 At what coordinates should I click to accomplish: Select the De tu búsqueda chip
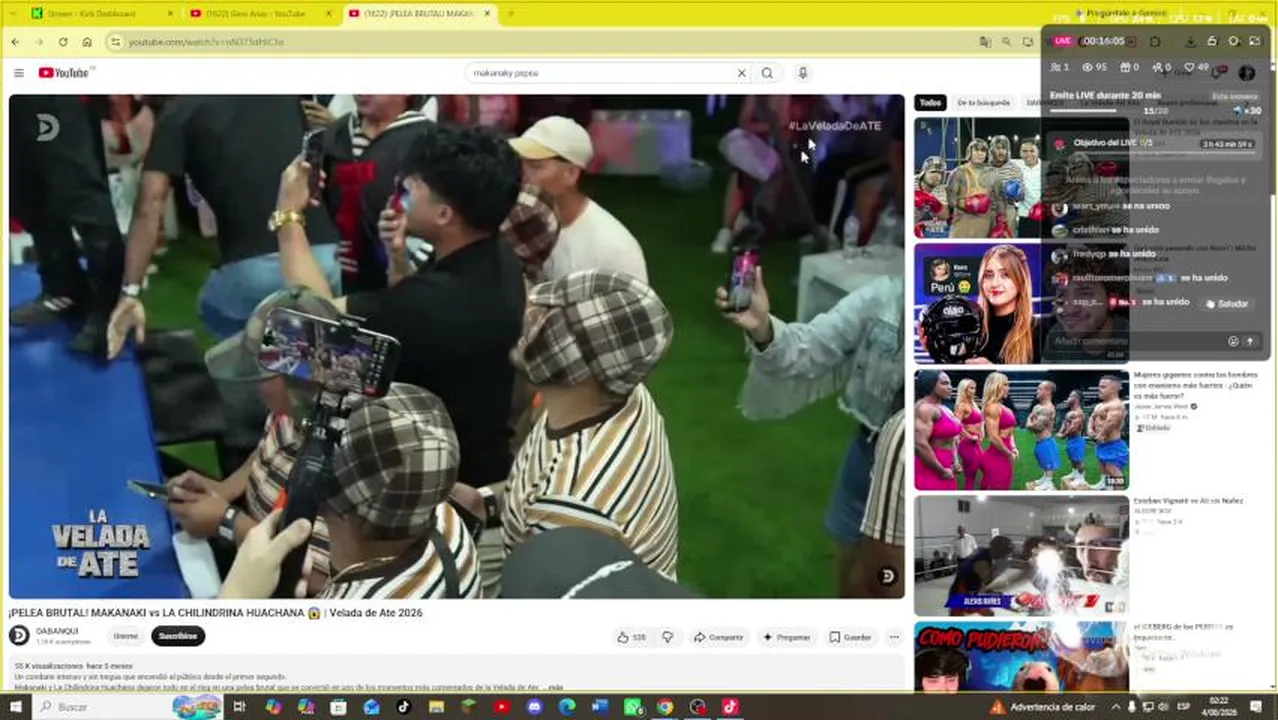(x=983, y=102)
